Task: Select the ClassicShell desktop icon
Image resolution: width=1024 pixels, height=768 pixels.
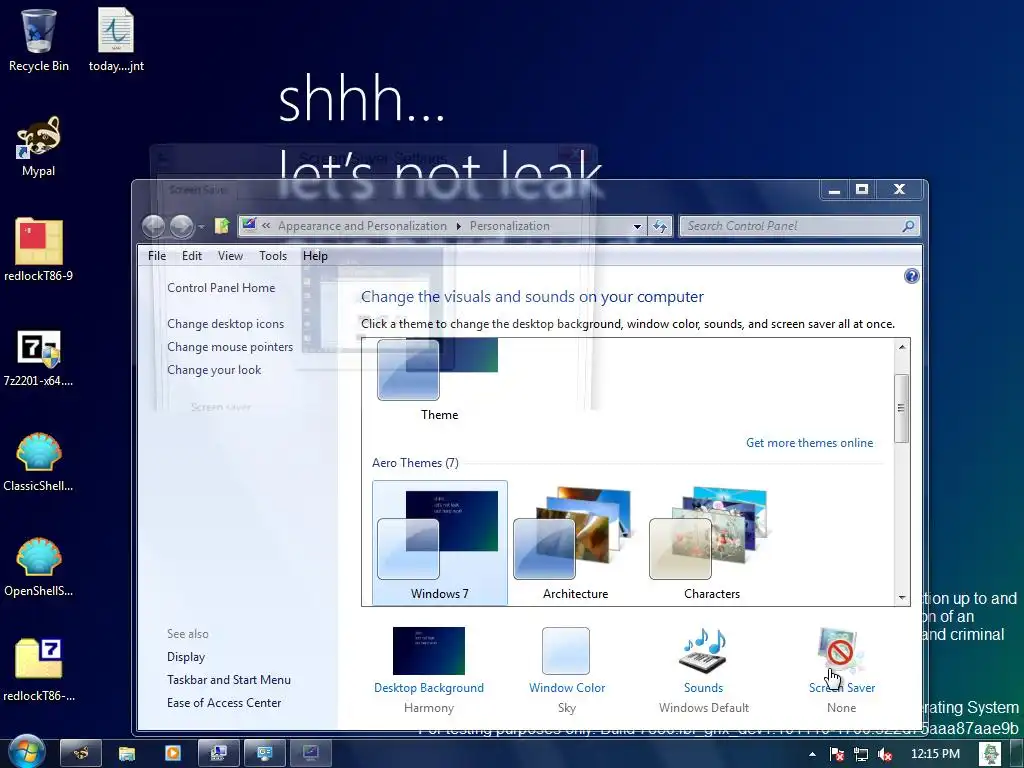Action: point(39,461)
